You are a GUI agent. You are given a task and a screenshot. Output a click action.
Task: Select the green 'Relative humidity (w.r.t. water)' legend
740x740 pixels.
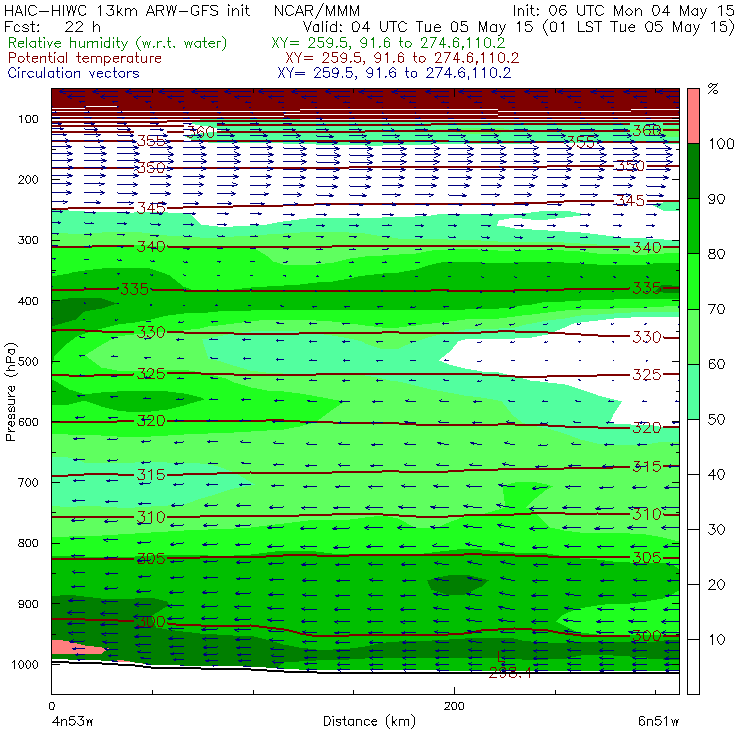click(118, 43)
